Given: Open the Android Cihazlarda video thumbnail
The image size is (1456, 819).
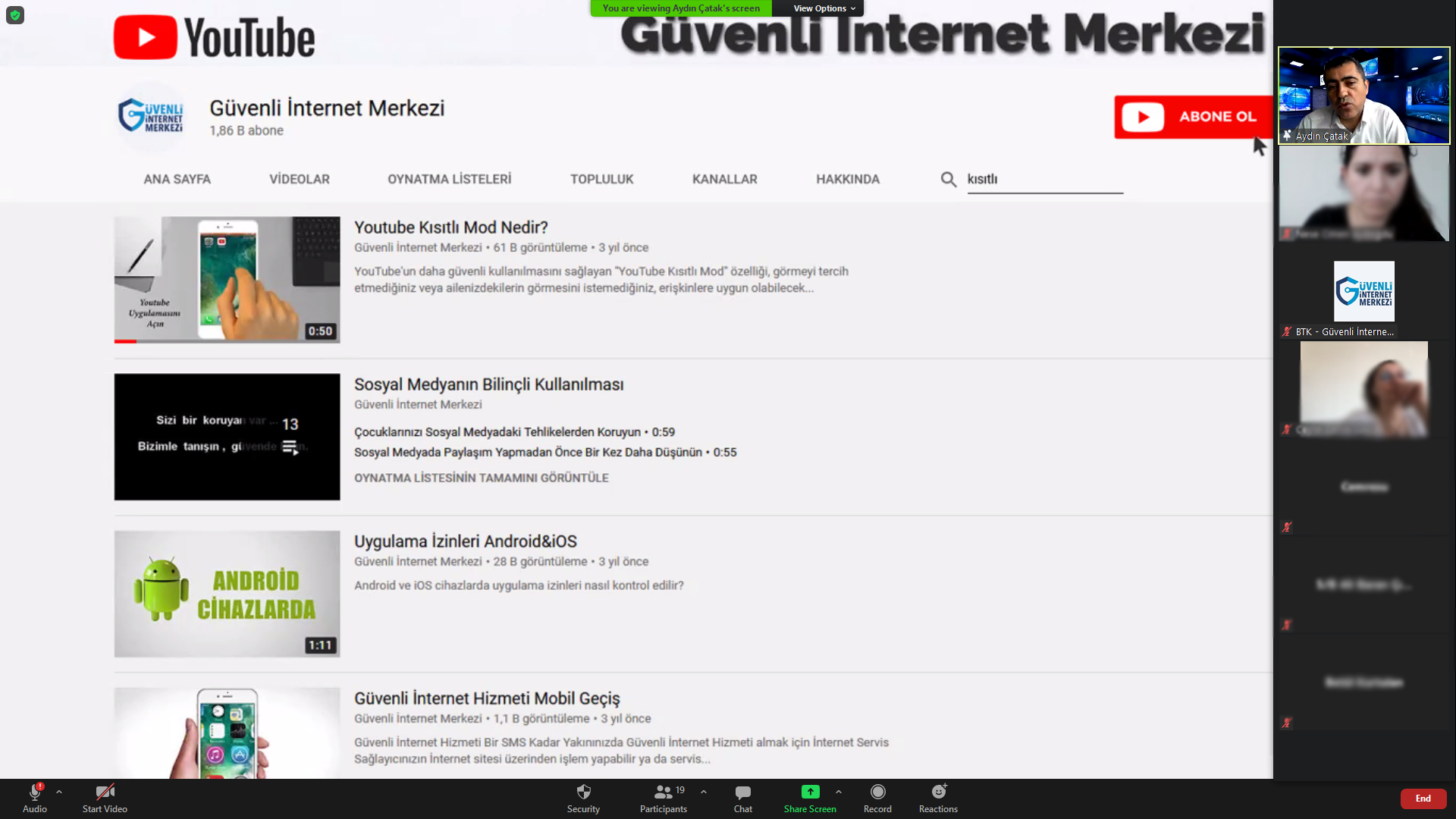Looking at the screenshot, I should tap(227, 594).
